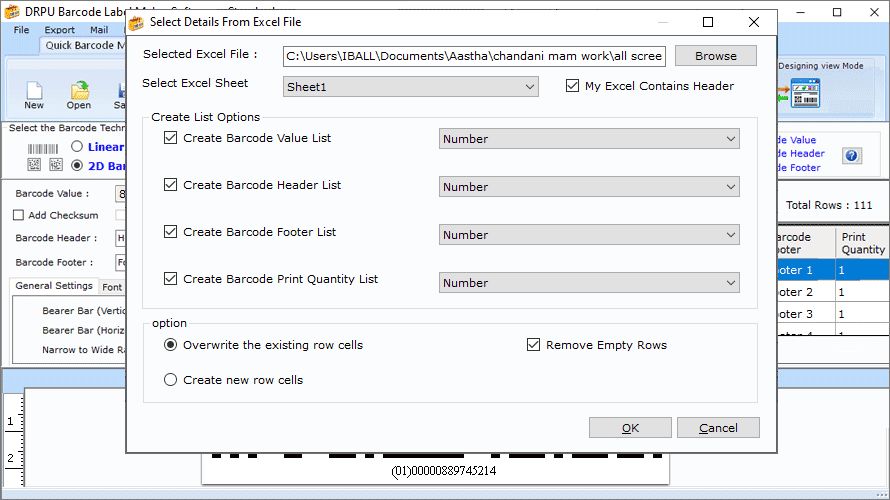890x500 pixels.
Task: Select Create new row cells option
Action: click(170, 380)
